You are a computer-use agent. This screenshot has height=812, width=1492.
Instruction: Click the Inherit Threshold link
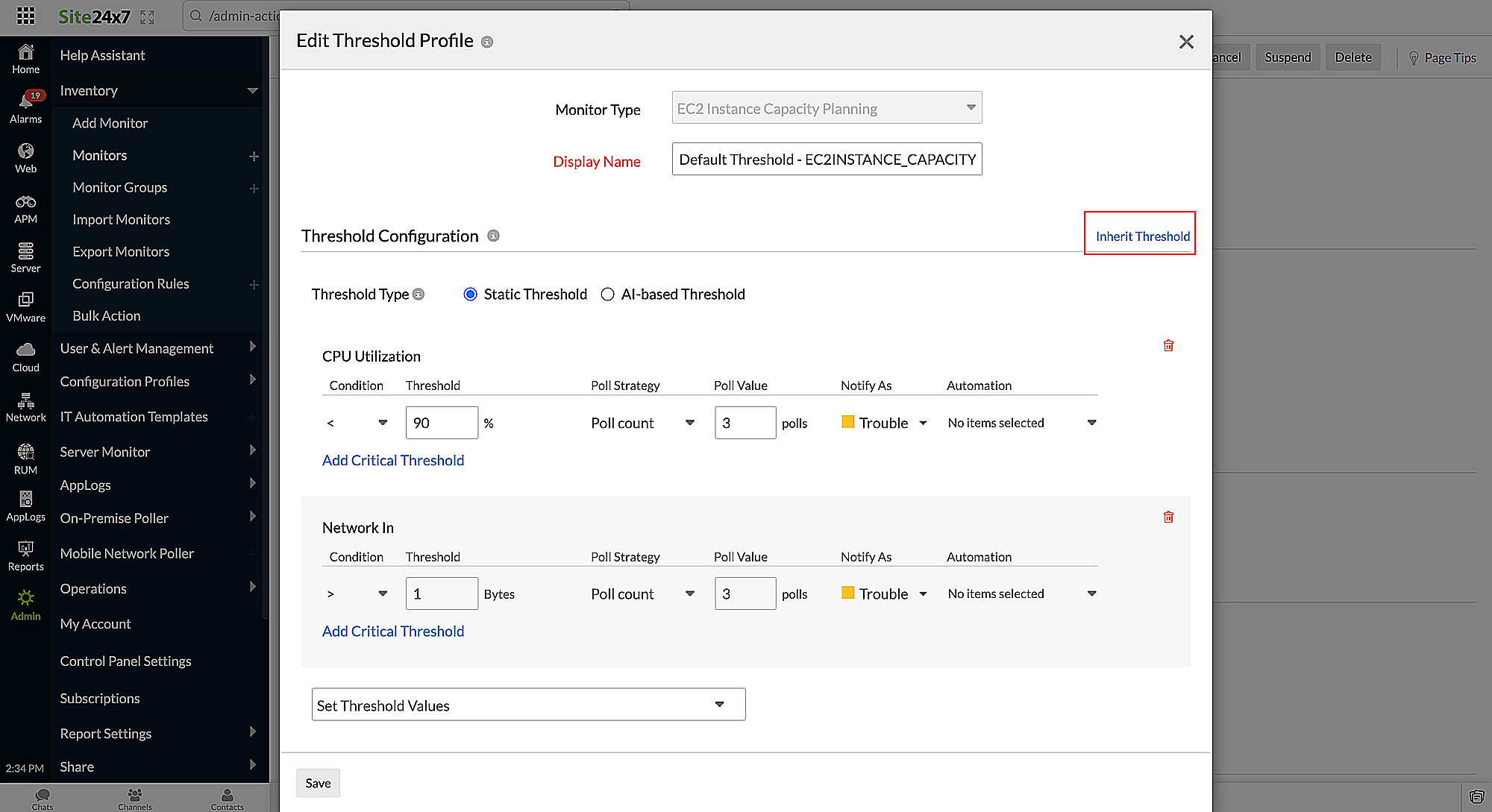point(1142,236)
